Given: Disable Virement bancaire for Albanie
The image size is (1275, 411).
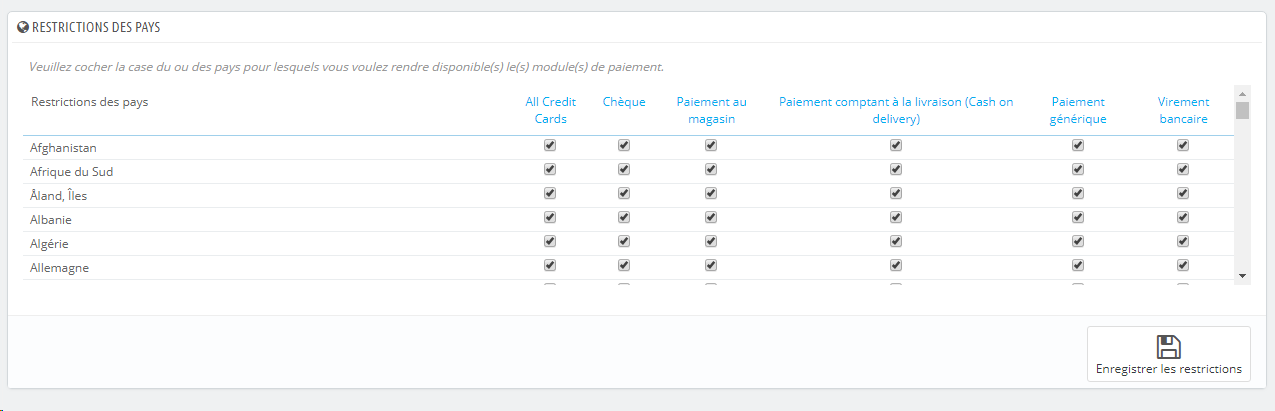Looking at the screenshot, I should tap(1183, 217).
